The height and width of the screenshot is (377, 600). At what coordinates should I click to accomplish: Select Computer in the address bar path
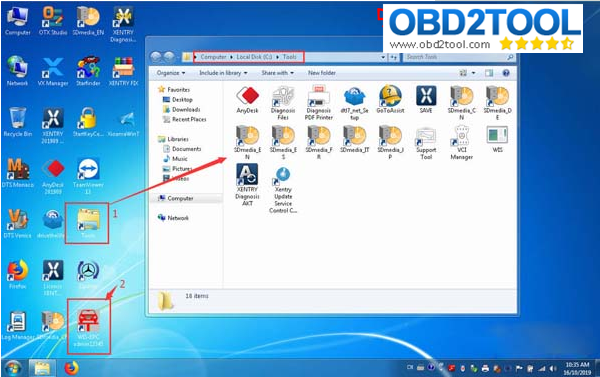213,57
